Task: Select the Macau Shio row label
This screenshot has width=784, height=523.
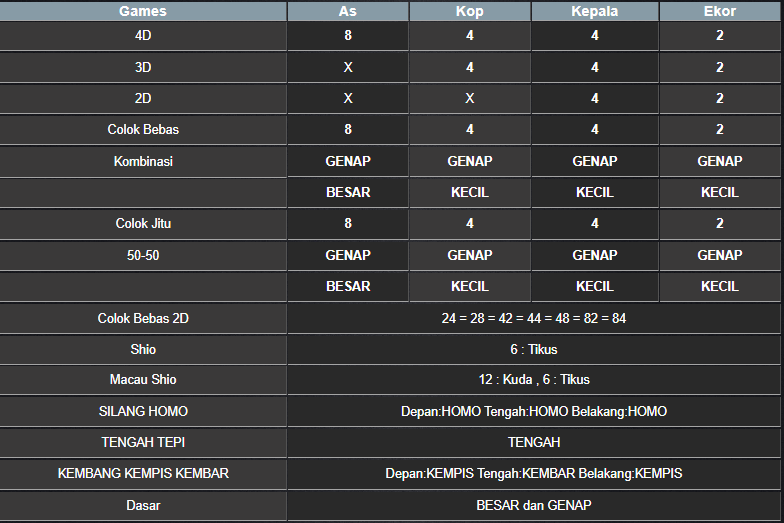Action: pyautogui.click(x=143, y=380)
